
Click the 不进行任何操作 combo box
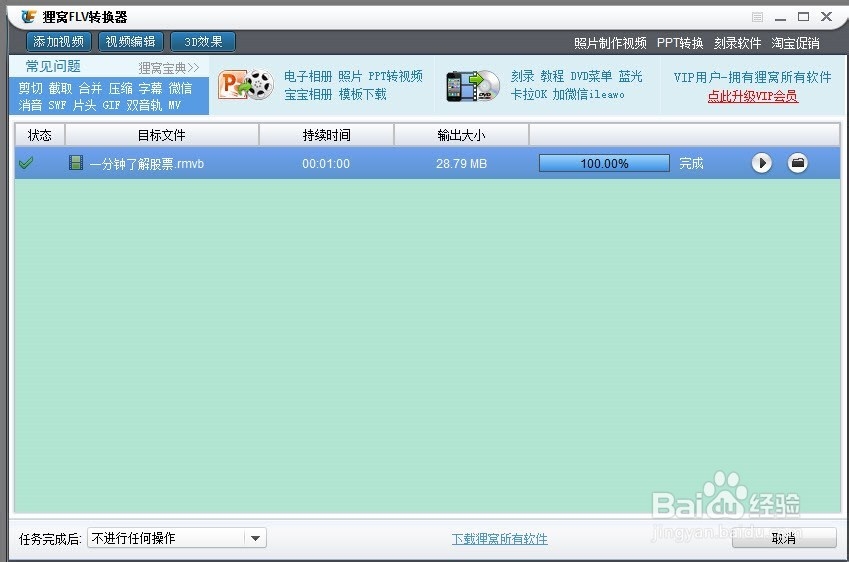(177, 538)
